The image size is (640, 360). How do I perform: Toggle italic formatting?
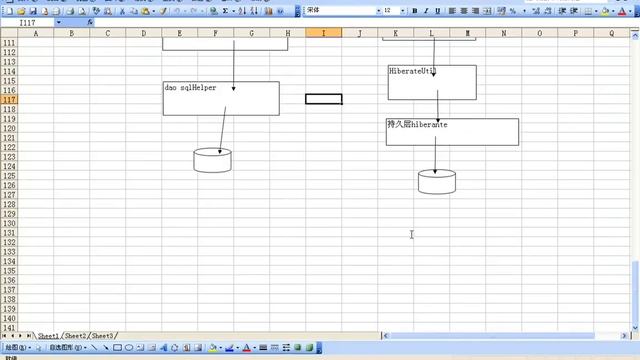pyautogui.click(x=426, y=11)
